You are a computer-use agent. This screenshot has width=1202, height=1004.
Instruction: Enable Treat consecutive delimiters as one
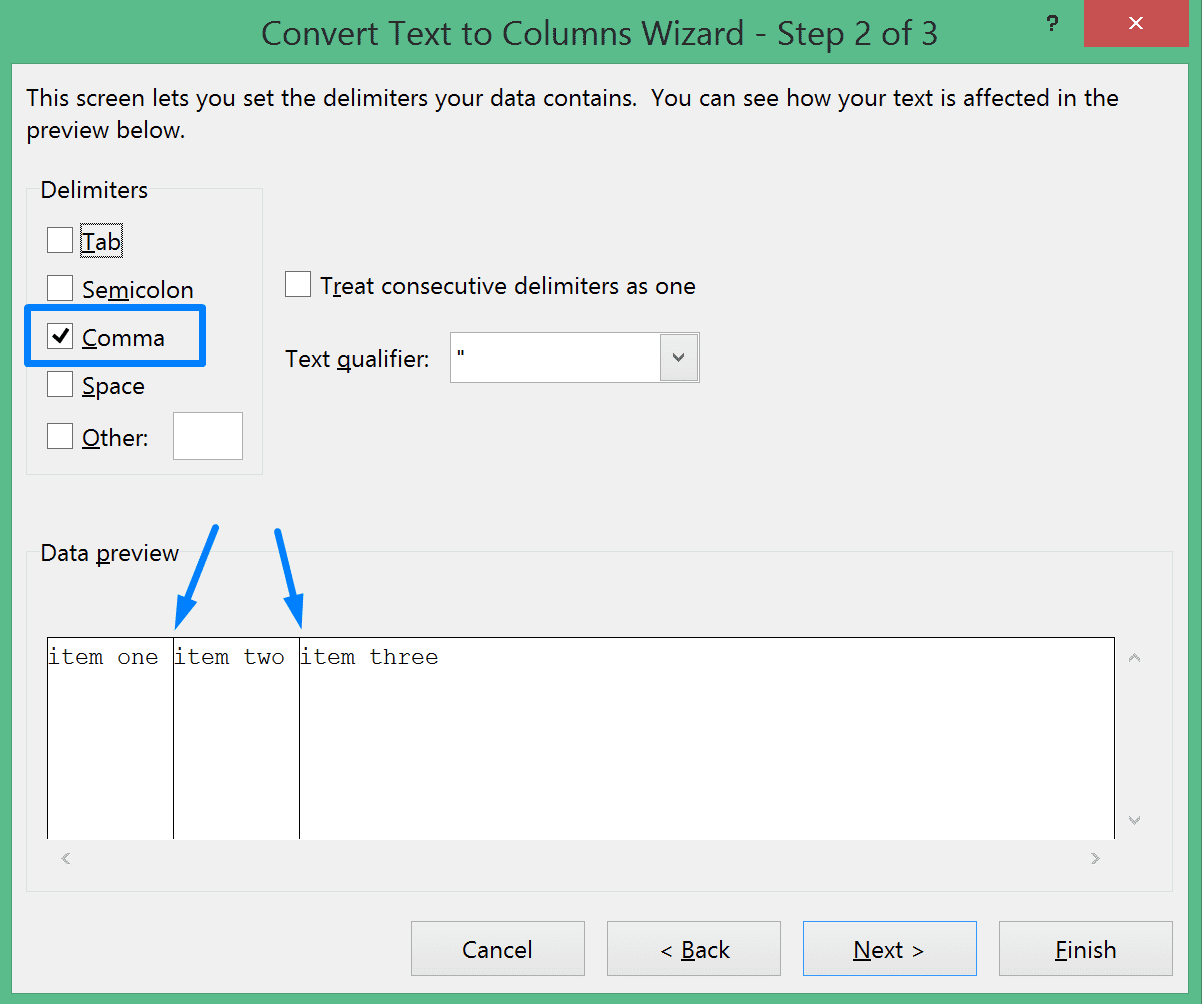click(298, 285)
